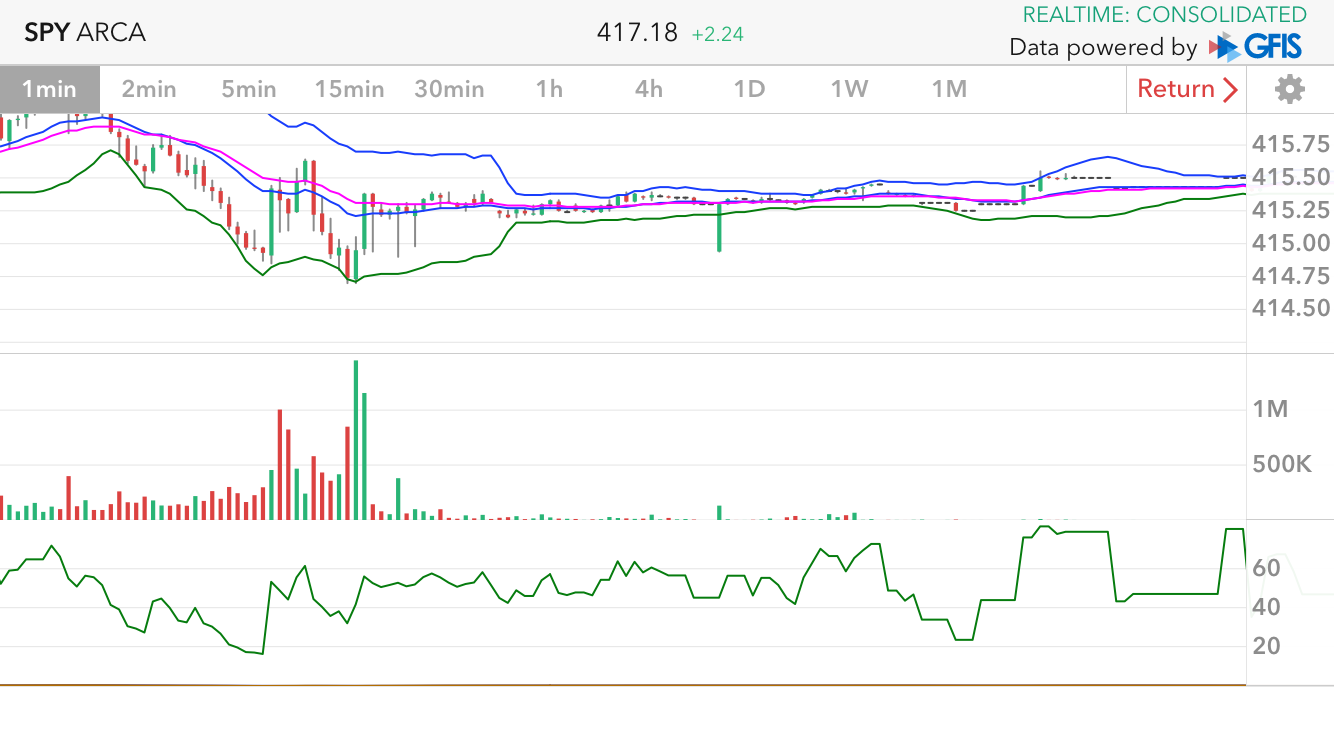Select the 1D chart interval

(x=749, y=89)
